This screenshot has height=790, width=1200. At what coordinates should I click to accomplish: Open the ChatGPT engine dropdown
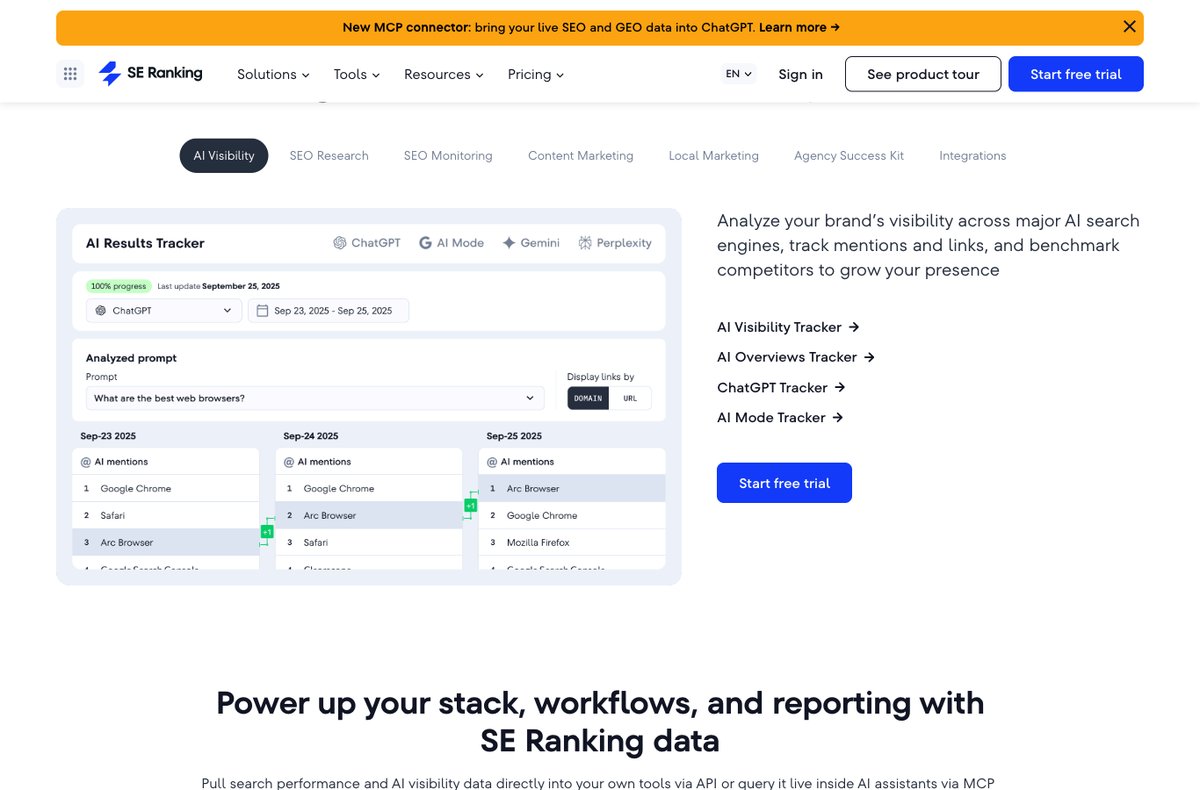point(164,311)
